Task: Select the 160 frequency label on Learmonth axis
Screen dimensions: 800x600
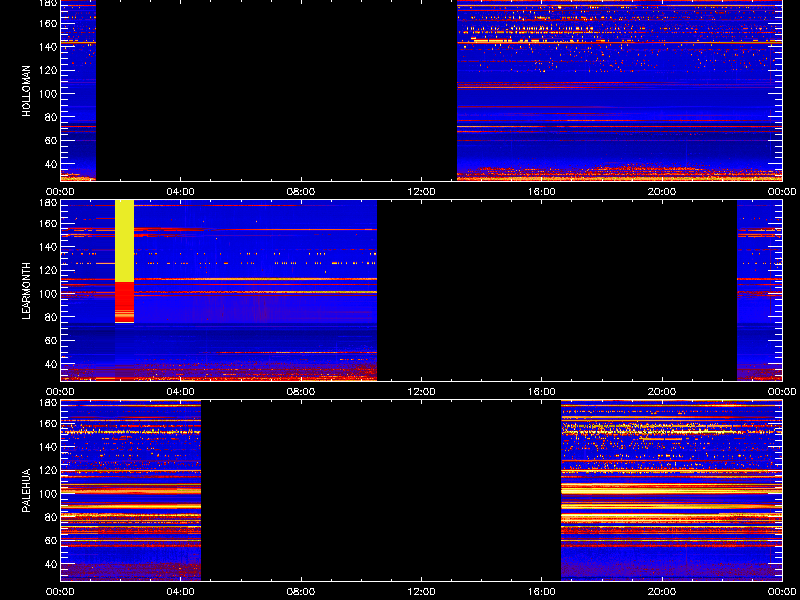Action: point(49,223)
